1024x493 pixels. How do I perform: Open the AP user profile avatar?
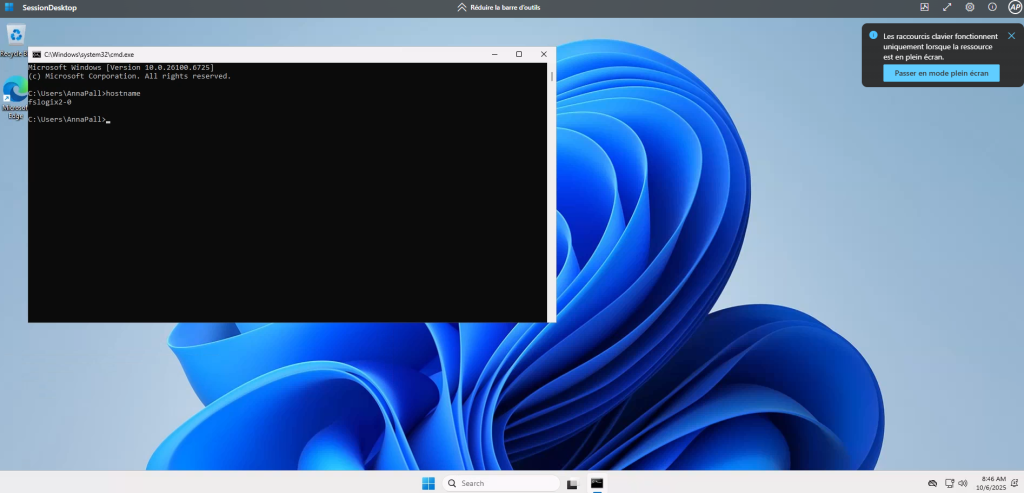1014,7
